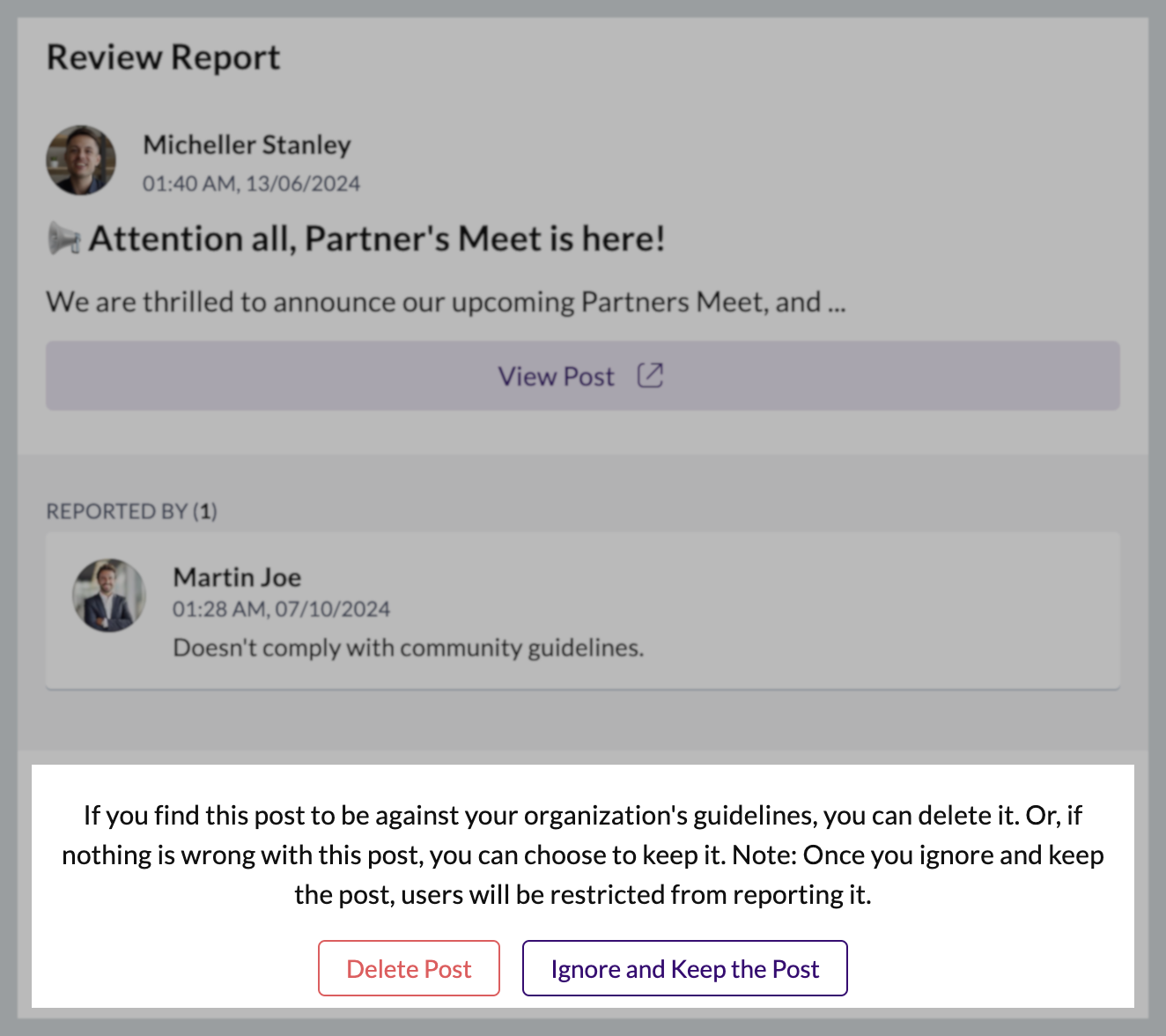Click the REPORTED BY (1) section label
This screenshot has height=1036, width=1166.
pyautogui.click(x=118, y=511)
